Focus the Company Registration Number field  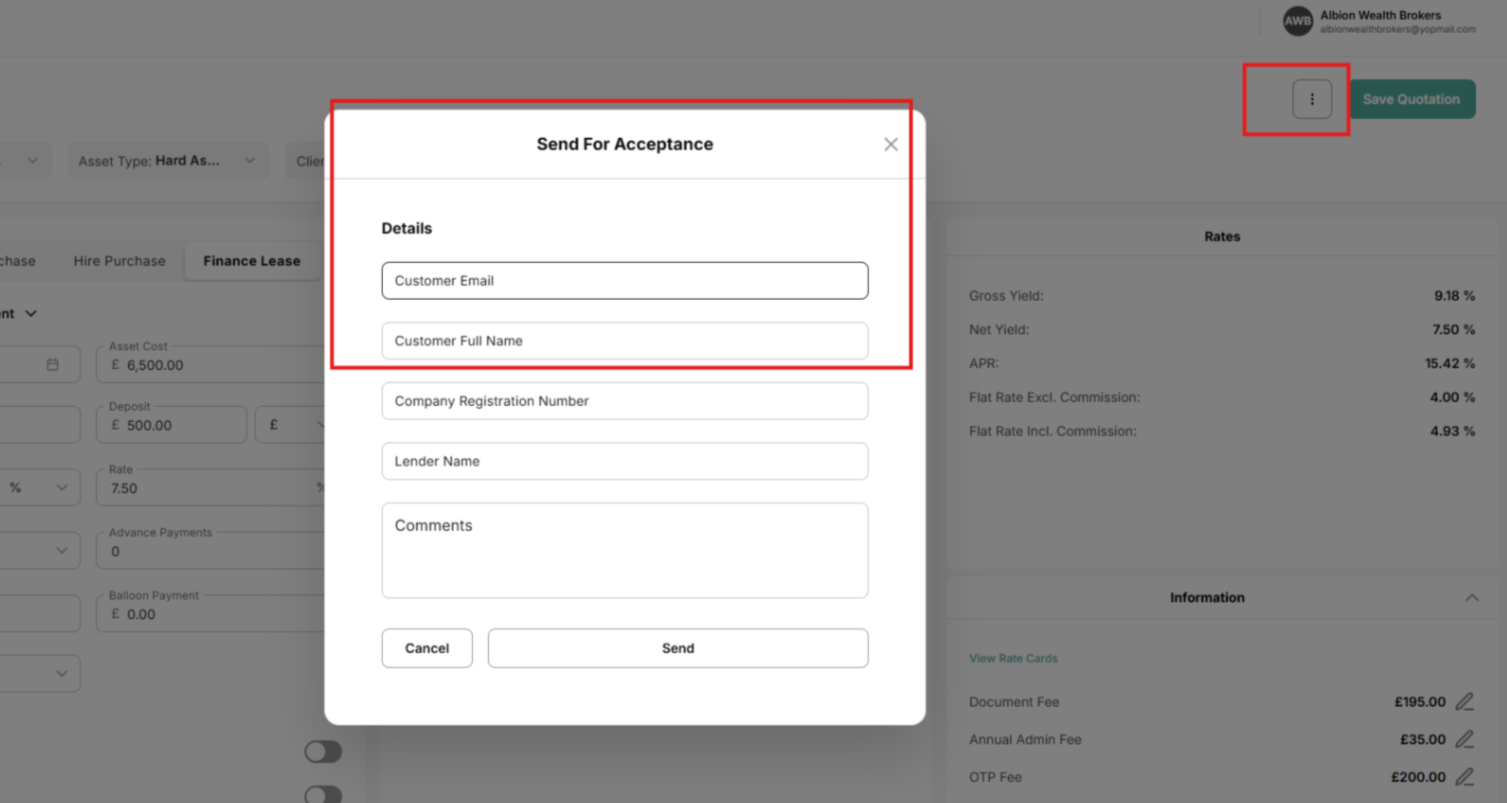[x=625, y=401]
